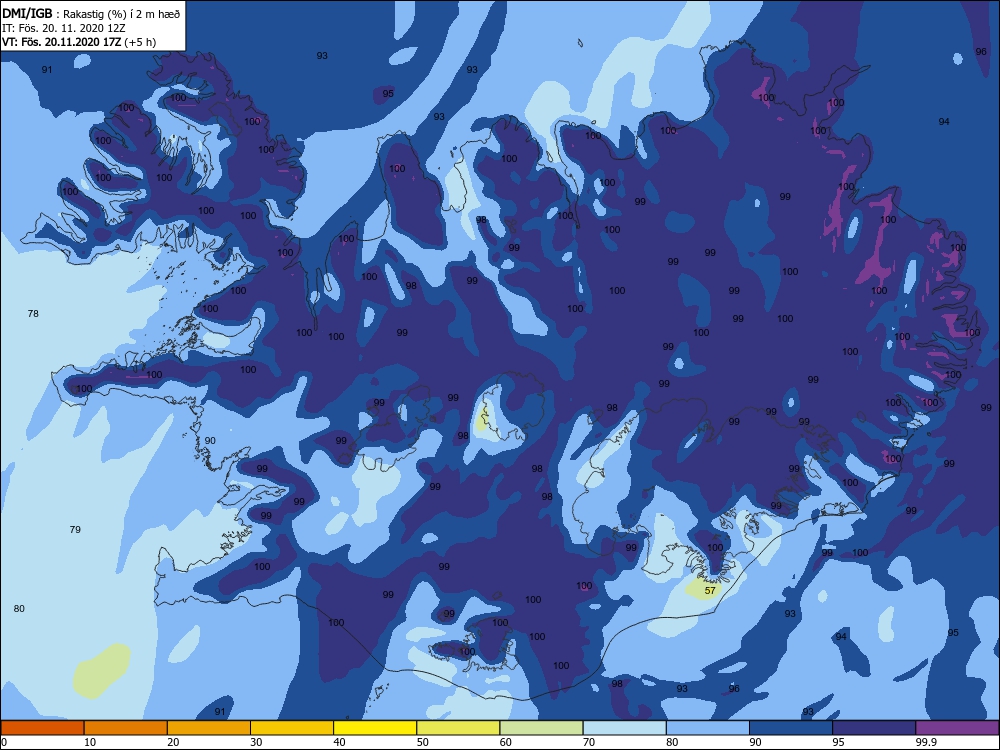Click the legend scale label '40'
1000x750 pixels.
click(x=339, y=742)
